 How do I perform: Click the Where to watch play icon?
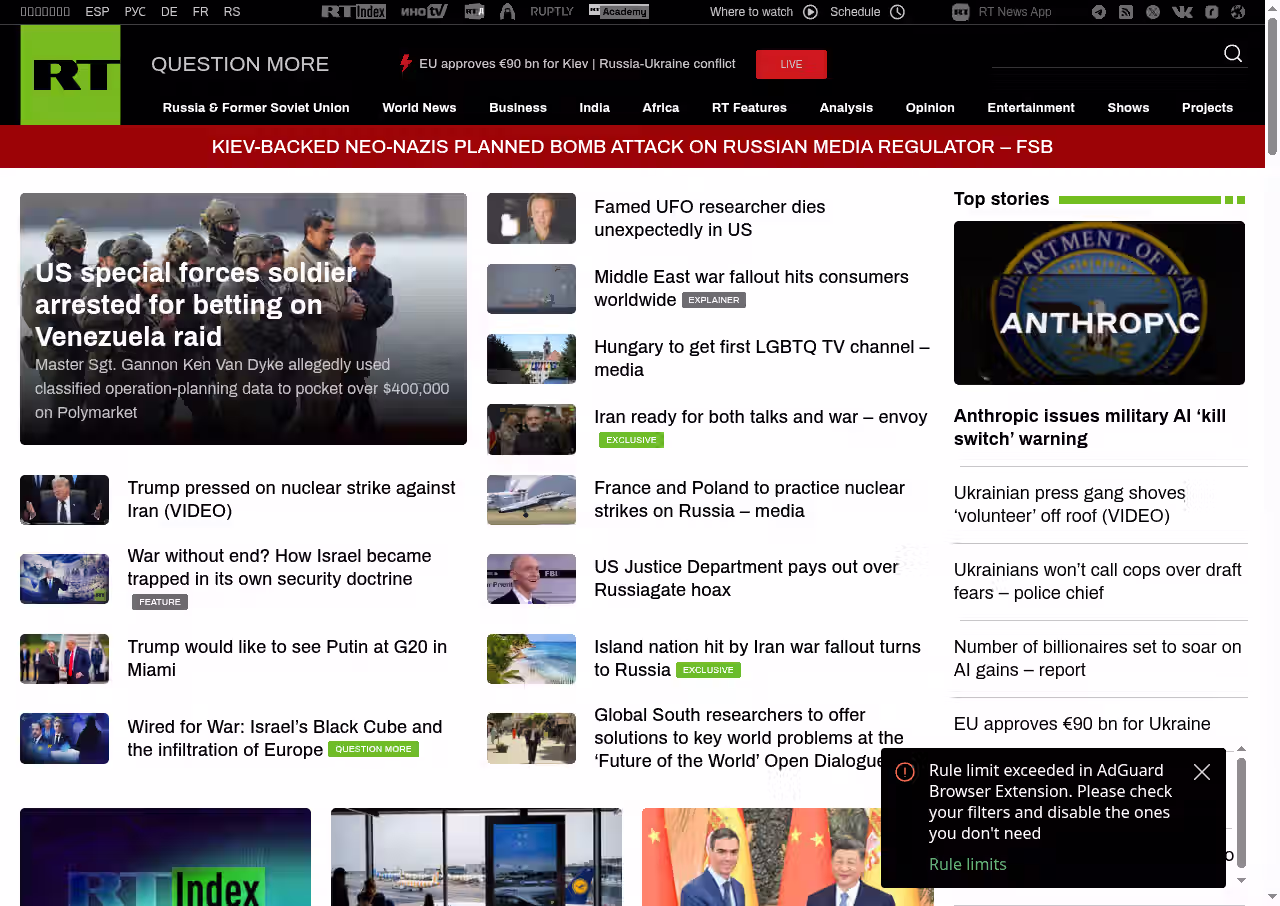tap(810, 12)
